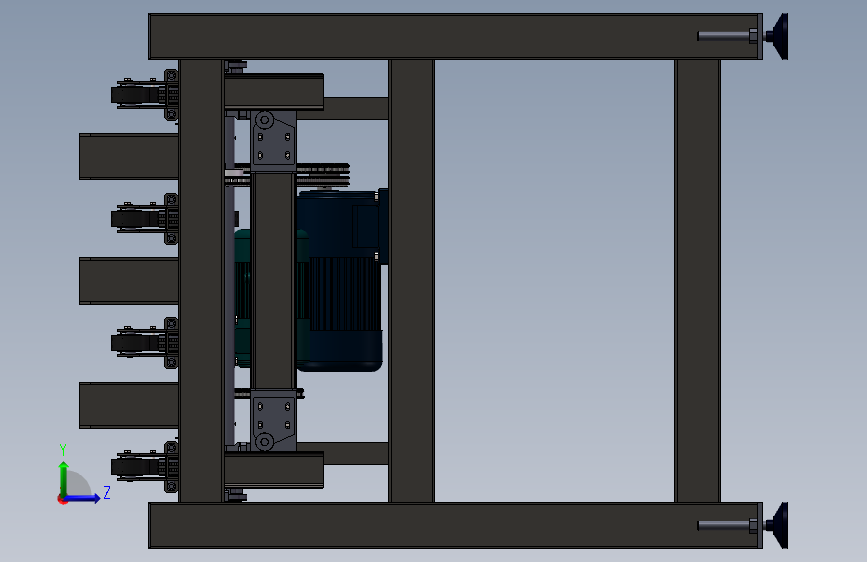Select the rightmost vertical frame post
867x562 pixels.
tap(697, 281)
